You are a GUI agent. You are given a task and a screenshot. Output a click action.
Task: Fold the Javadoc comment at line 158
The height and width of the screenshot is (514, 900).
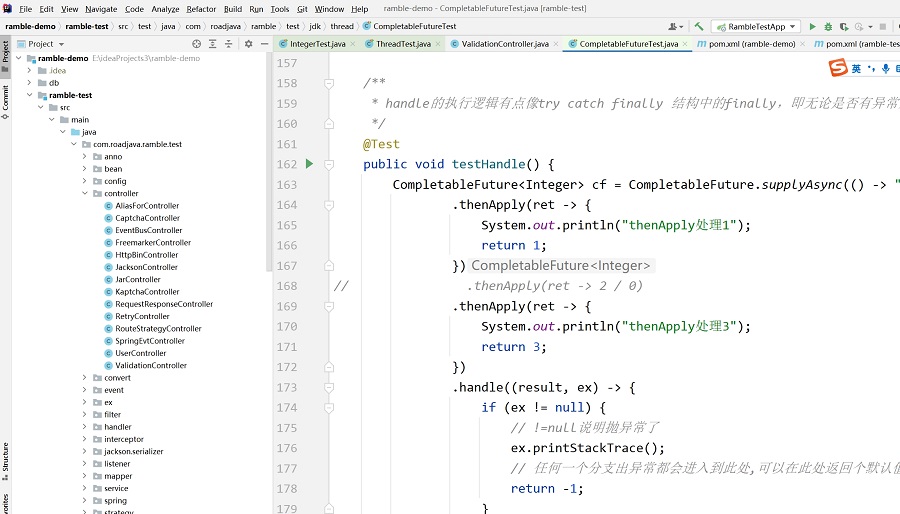(329, 83)
